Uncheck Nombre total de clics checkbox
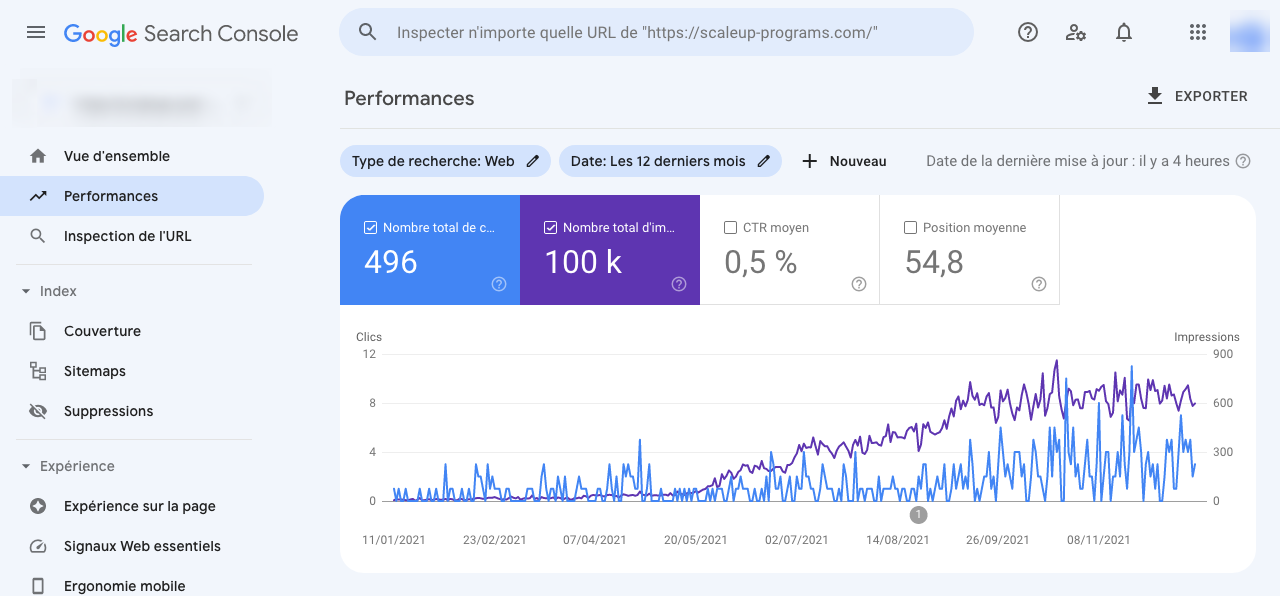 [371, 228]
